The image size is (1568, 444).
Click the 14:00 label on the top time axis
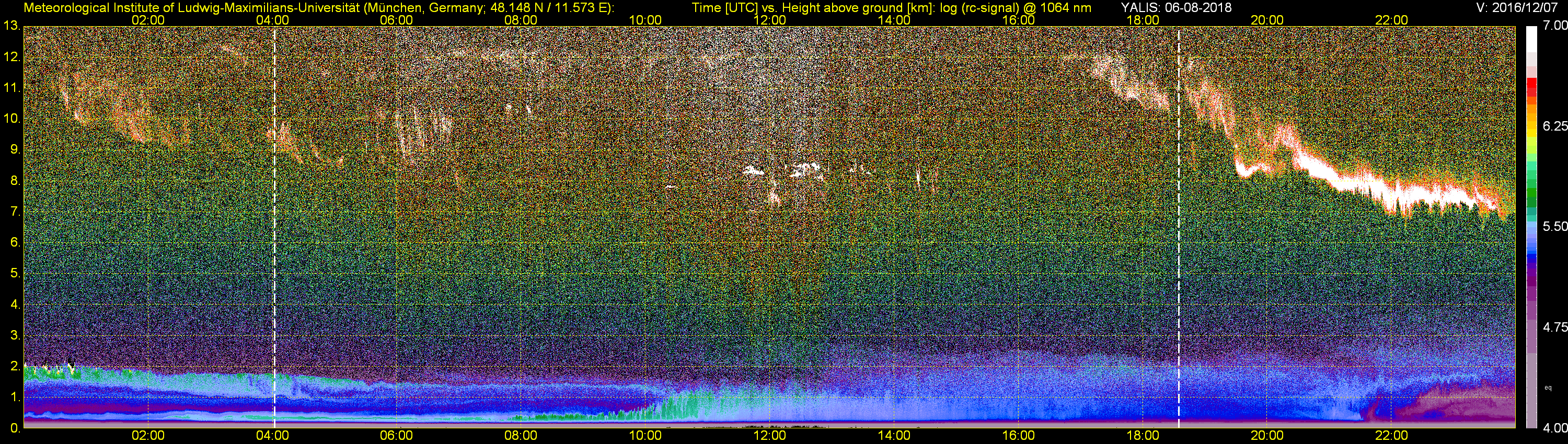pyautogui.click(x=894, y=20)
